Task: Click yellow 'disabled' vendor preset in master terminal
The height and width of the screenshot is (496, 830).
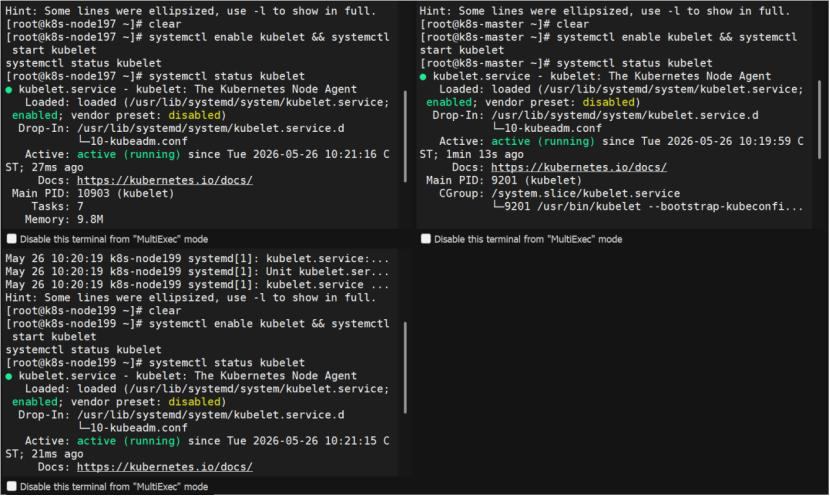Action: coord(608,102)
